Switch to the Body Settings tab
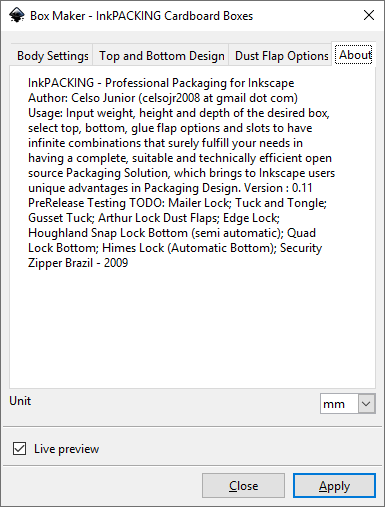Screen dimensions: 385x507 pyautogui.click(x=53, y=56)
